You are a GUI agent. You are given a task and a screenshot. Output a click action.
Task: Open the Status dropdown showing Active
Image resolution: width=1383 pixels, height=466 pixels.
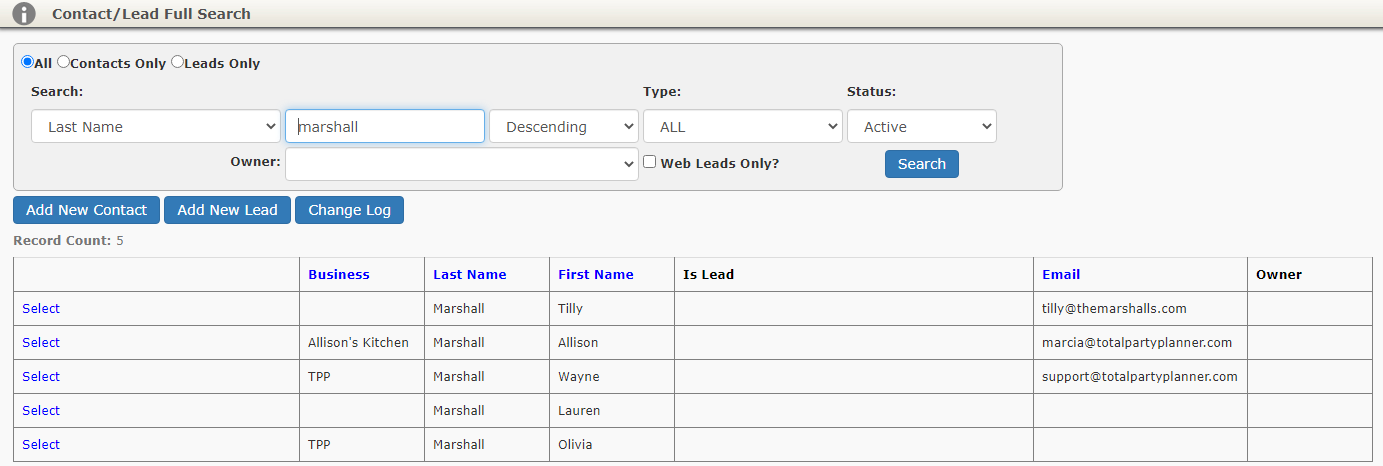coord(922,127)
